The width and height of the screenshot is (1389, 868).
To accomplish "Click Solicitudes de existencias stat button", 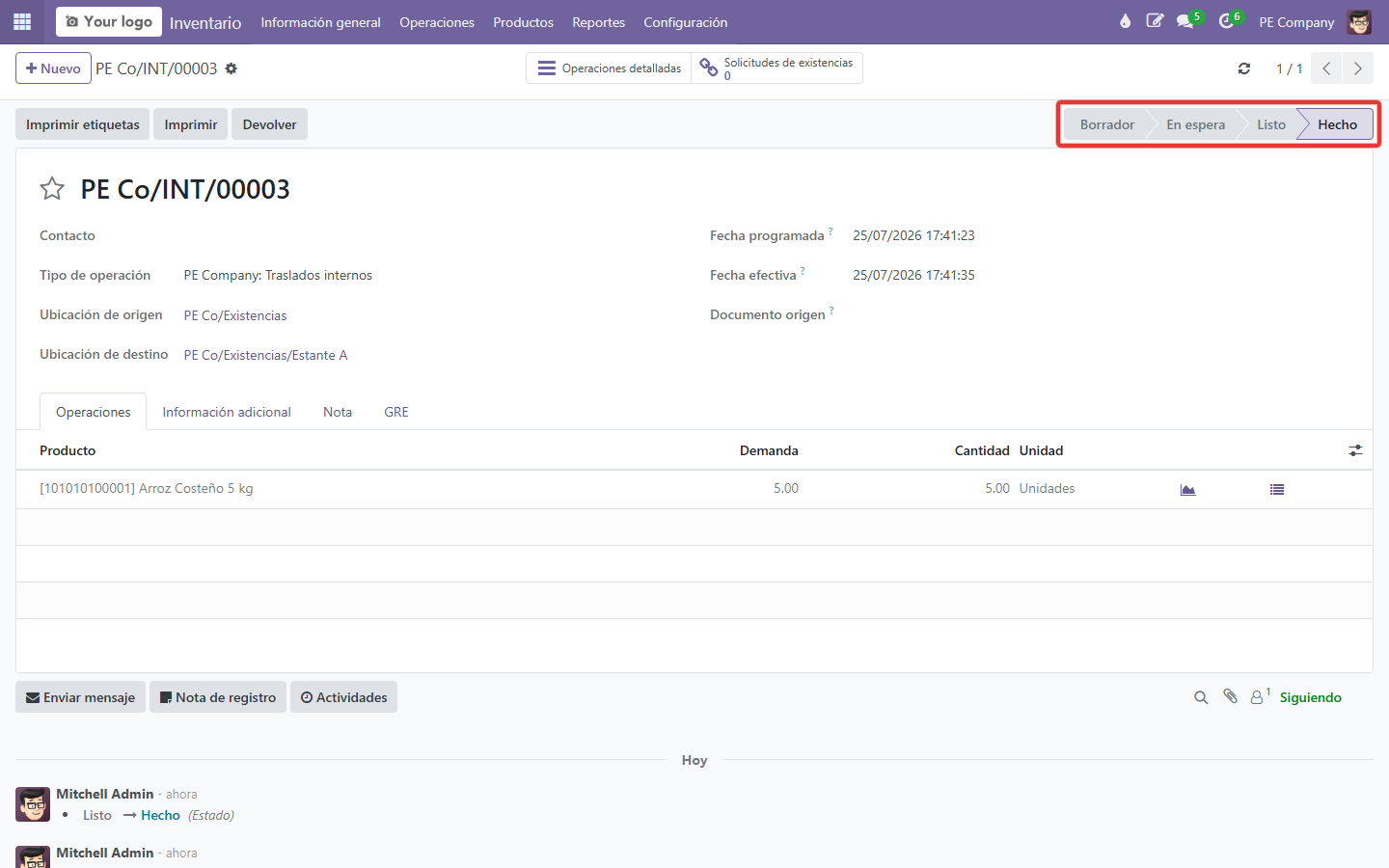I will (776, 68).
